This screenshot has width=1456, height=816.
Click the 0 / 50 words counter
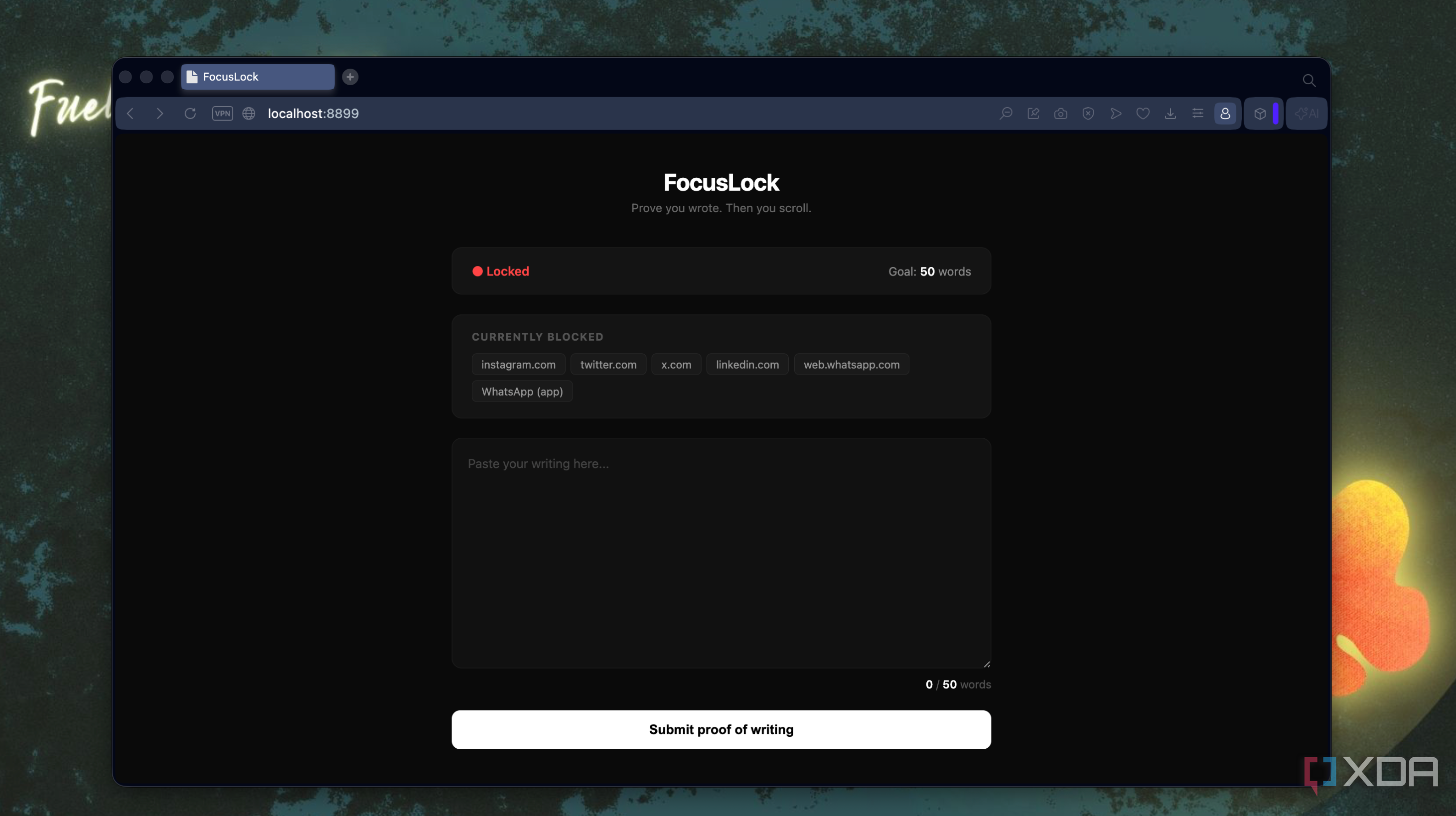(x=958, y=684)
